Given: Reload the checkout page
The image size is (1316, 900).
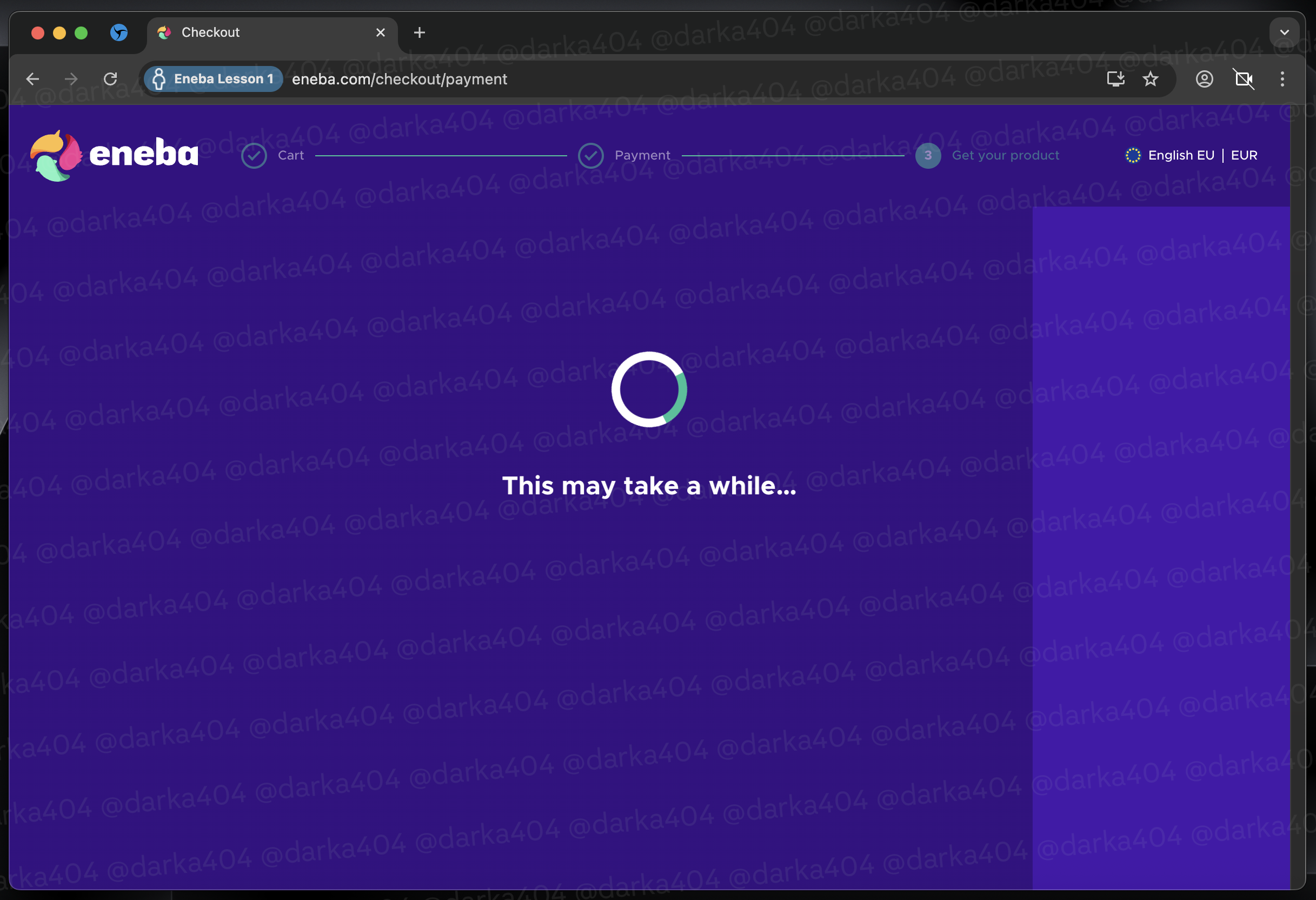Looking at the screenshot, I should [110, 79].
